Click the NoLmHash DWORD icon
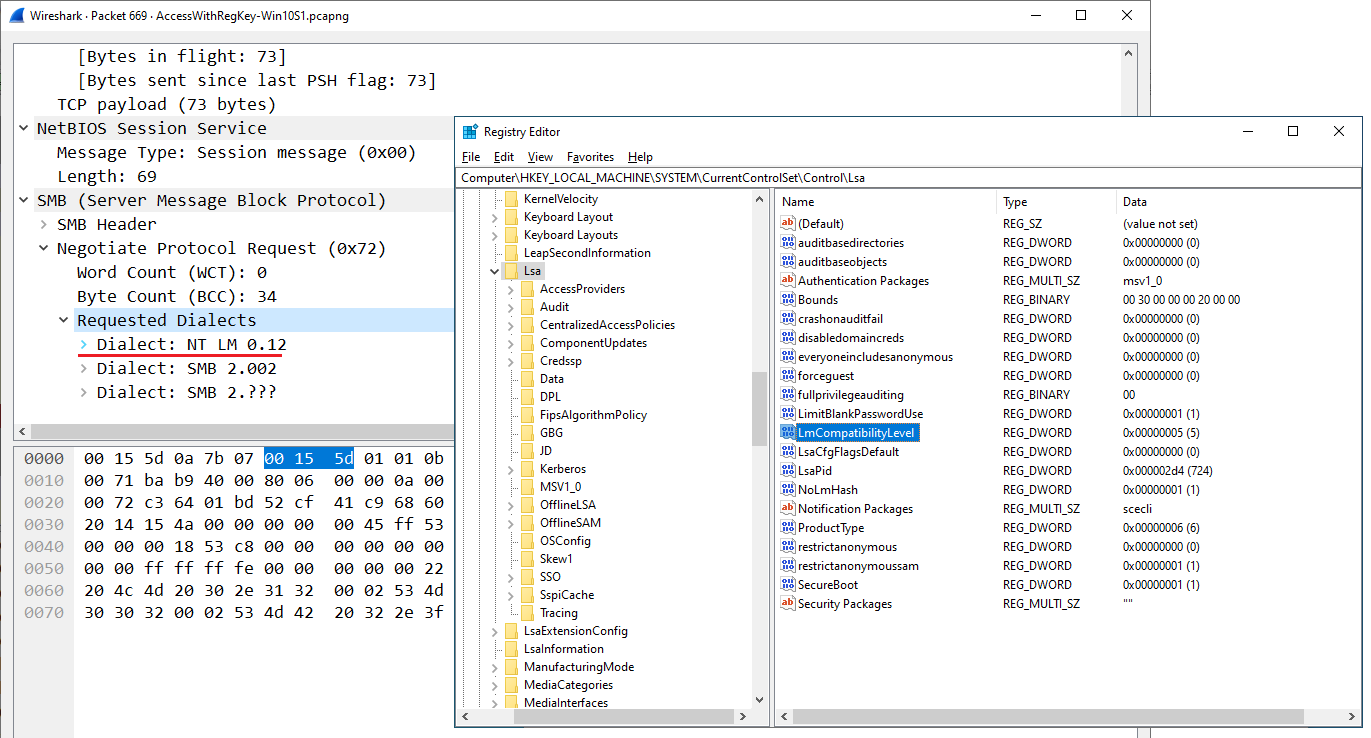1371x738 pixels. pyautogui.click(x=787, y=490)
